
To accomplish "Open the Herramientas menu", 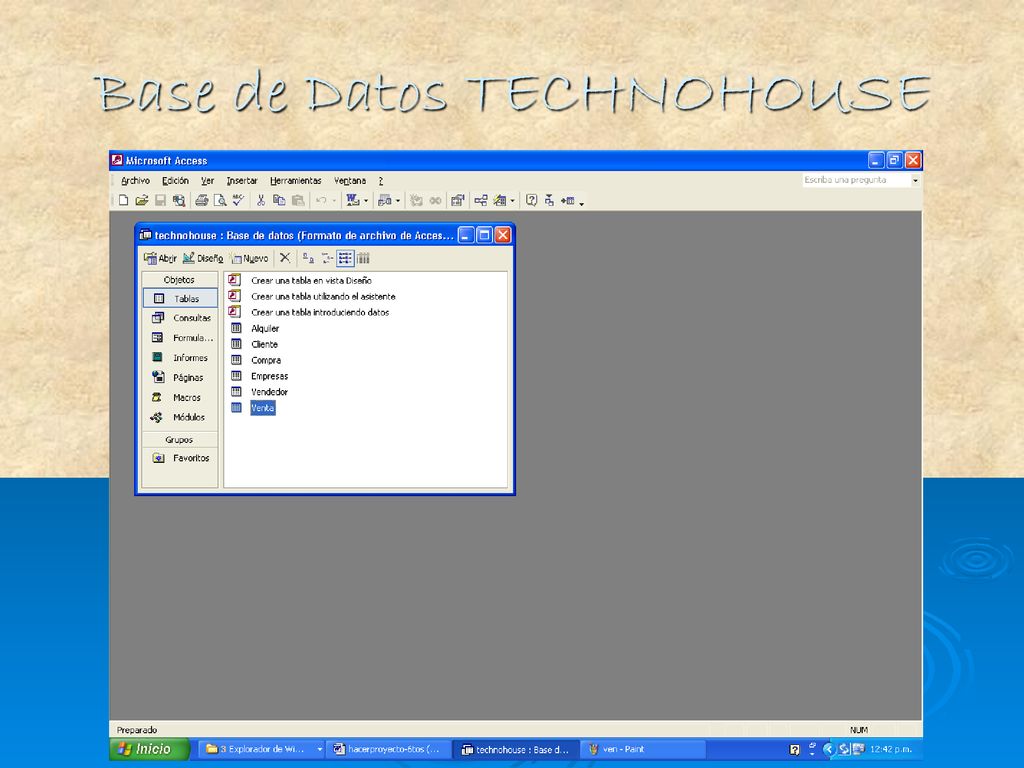I will pyautogui.click(x=296, y=181).
